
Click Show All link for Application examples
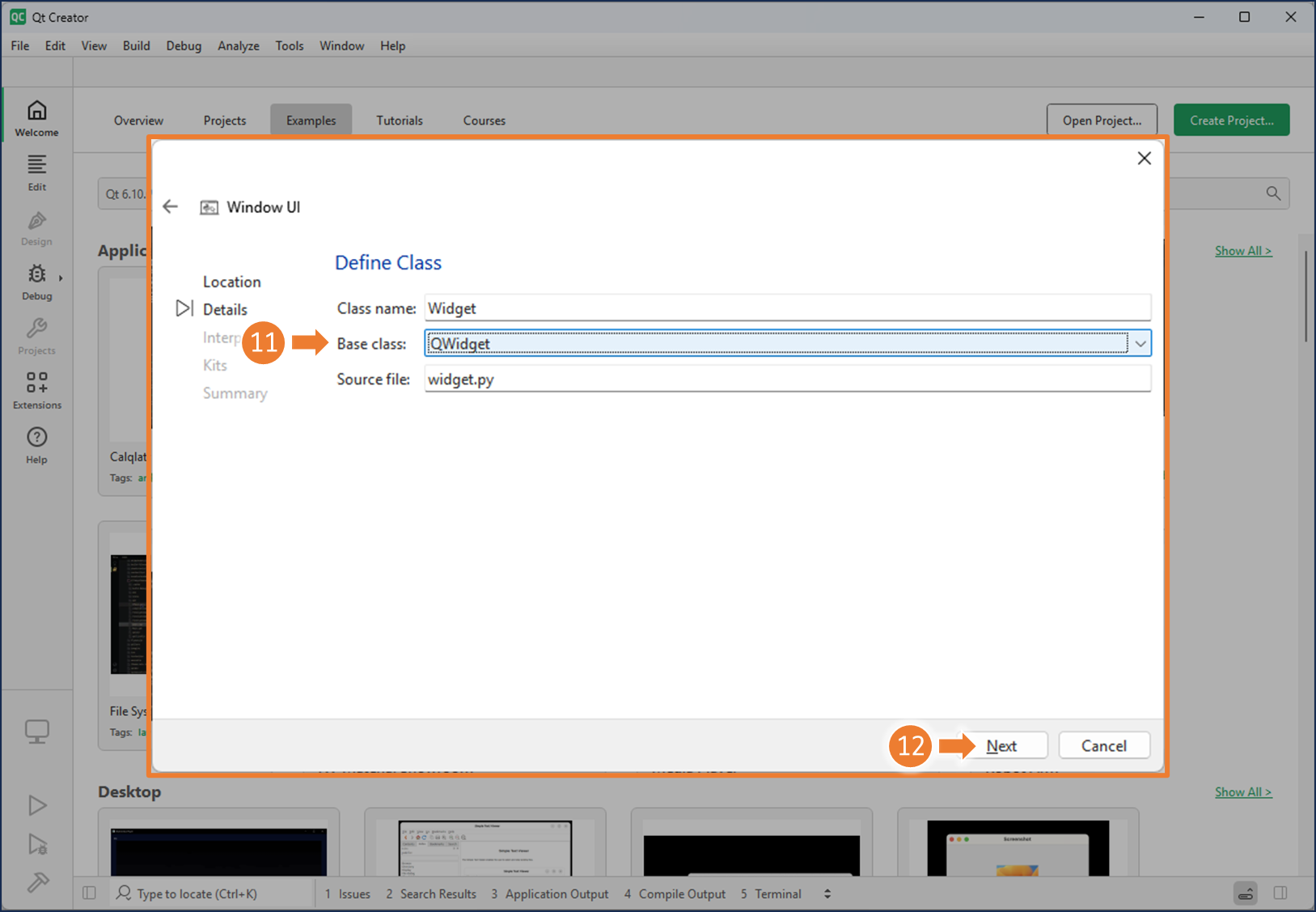tap(1243, 251)
